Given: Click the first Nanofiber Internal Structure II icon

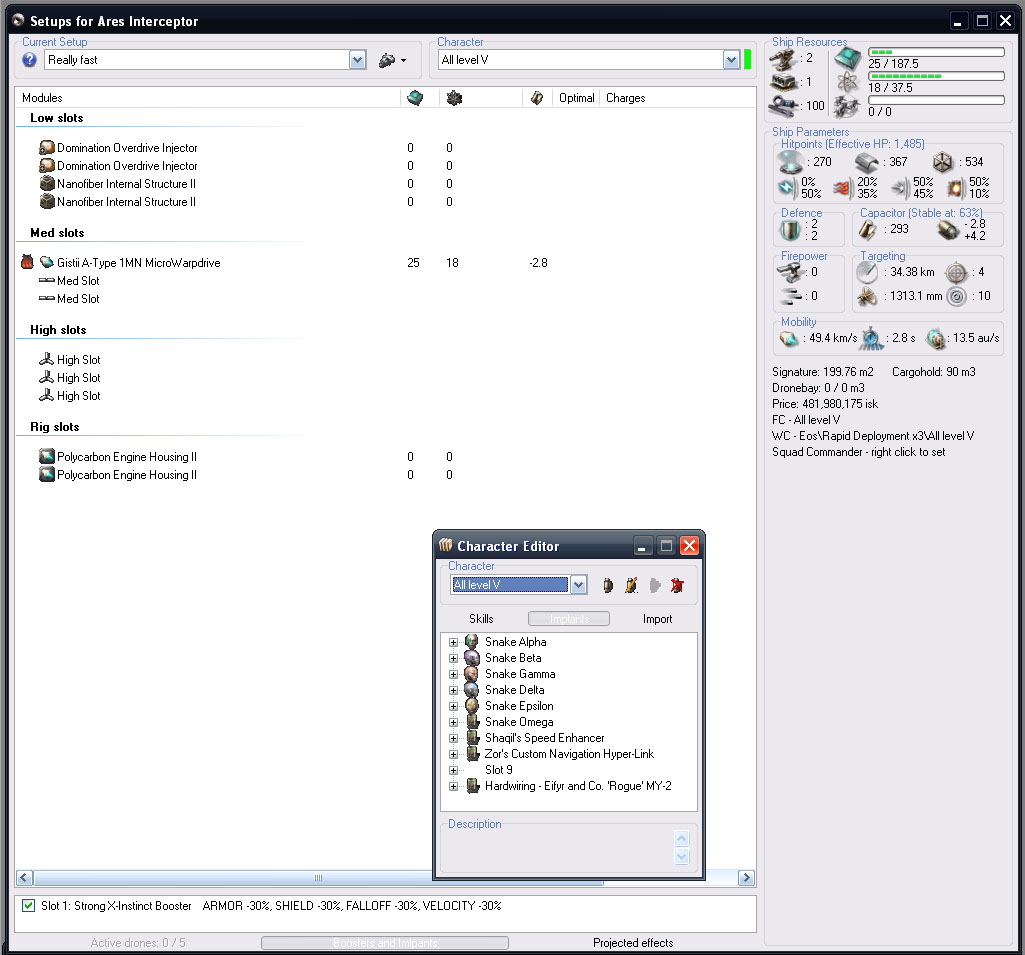Looking at the screenshot, I should click(47, 184).
